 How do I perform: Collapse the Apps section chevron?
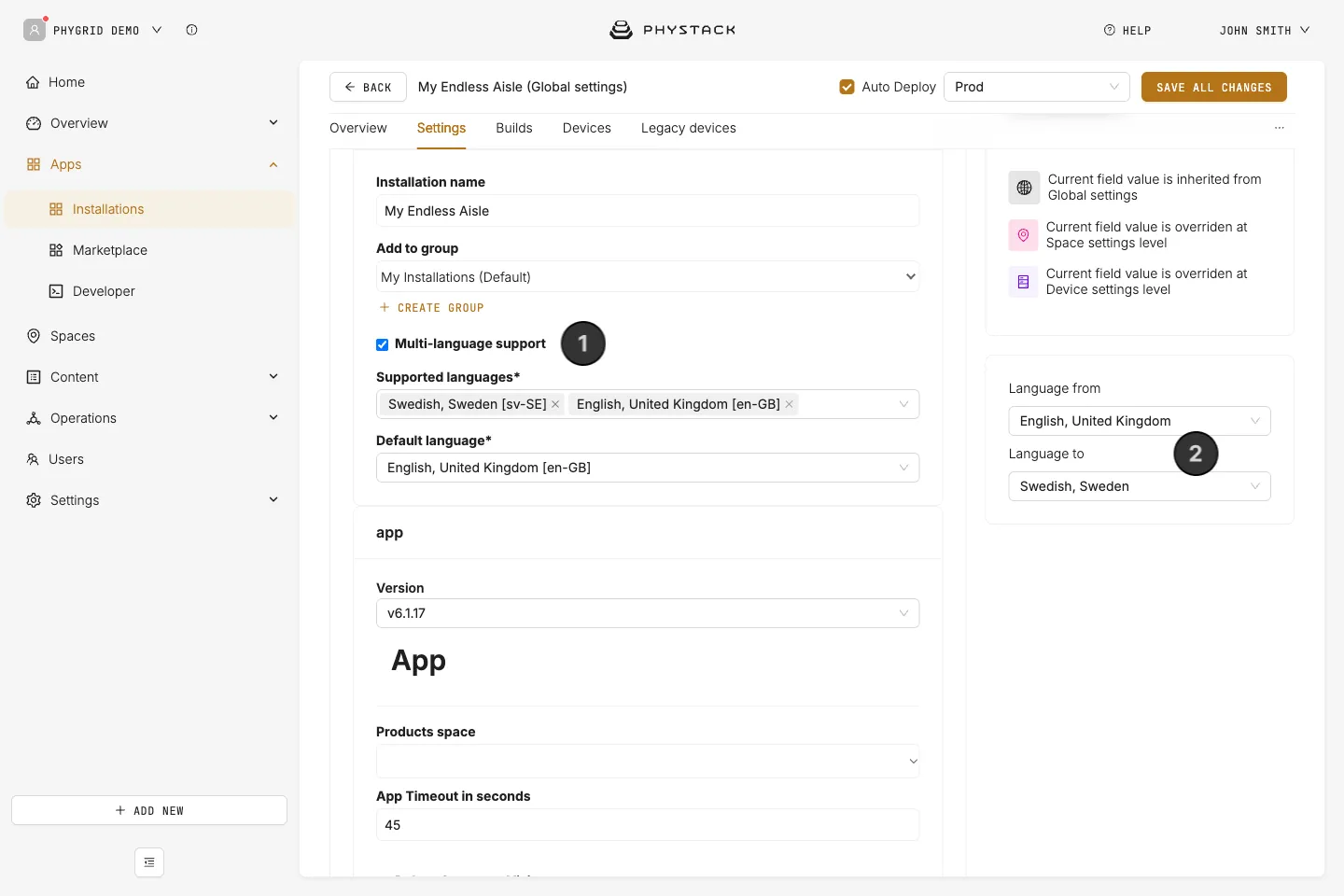click(273, 165)
